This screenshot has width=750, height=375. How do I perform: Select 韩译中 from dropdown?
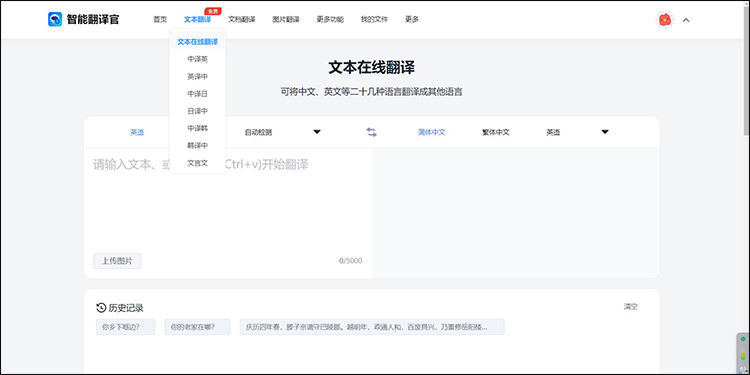198,145
